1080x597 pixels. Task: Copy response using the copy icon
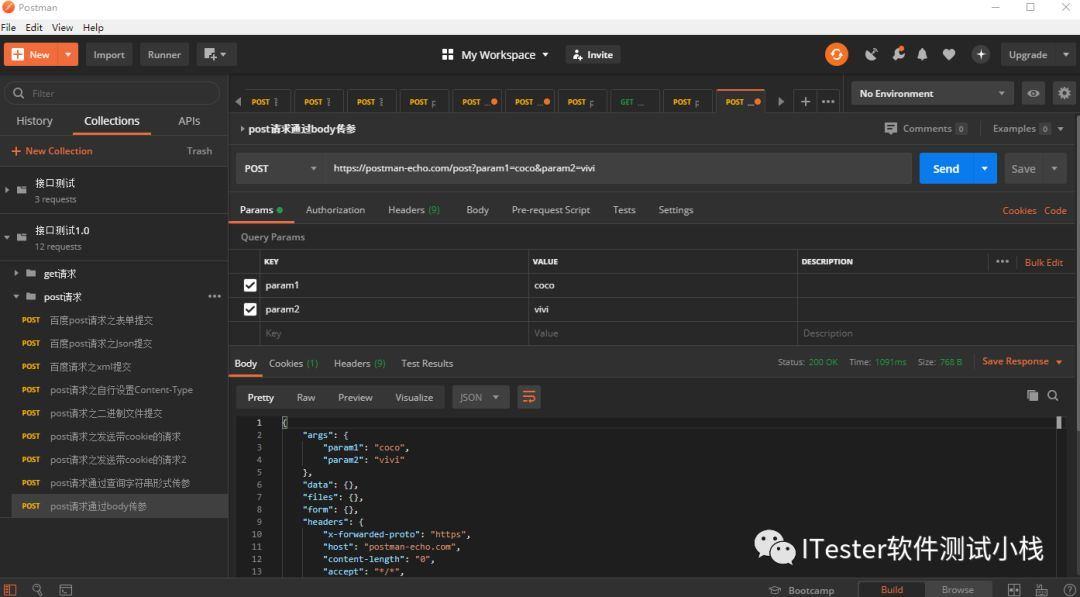pyautogui.click(x=1032, y=395)
